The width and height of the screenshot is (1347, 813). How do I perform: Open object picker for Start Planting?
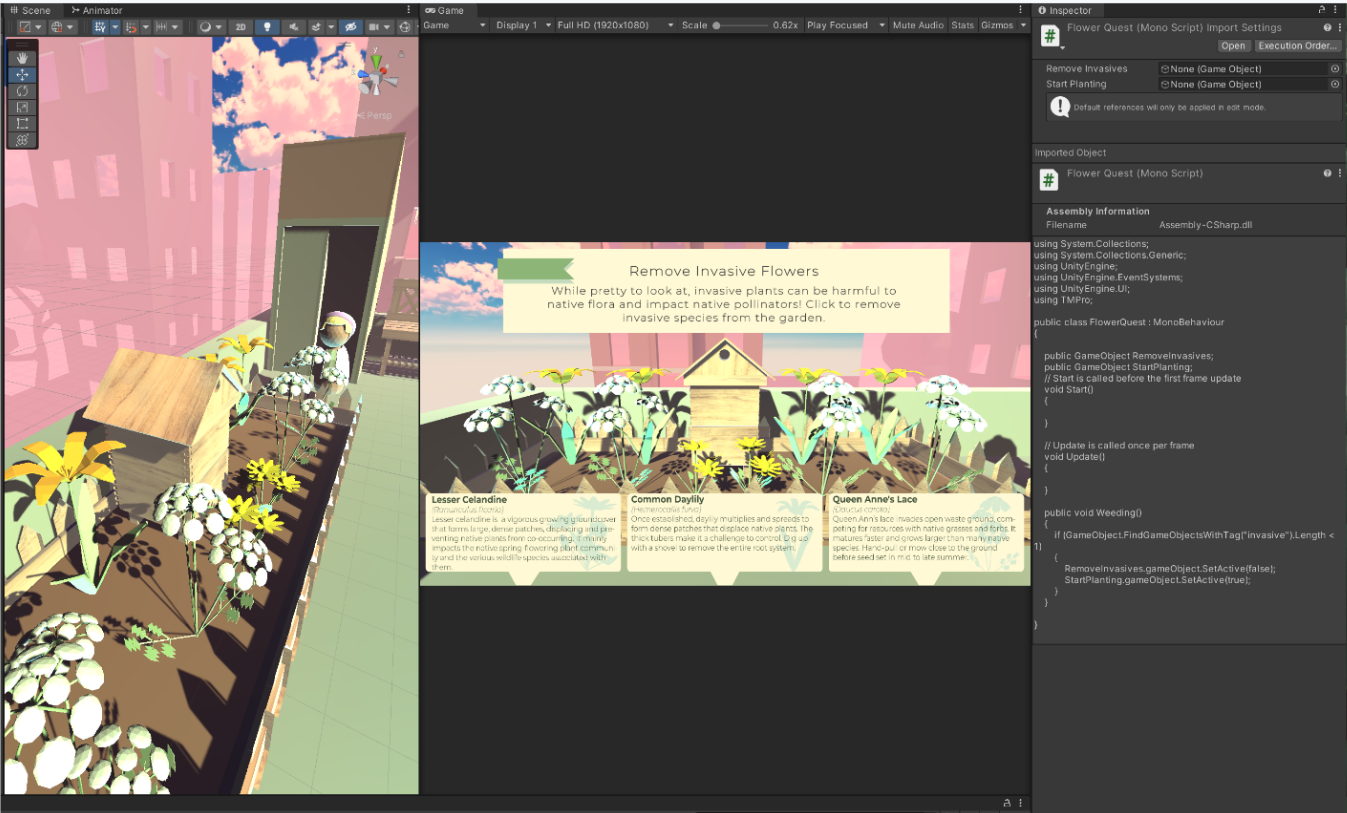(x=1334, y=84)
